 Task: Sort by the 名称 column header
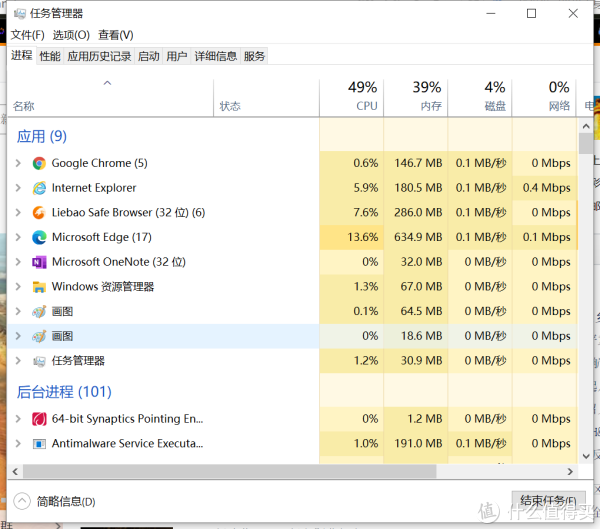[110, 98]
